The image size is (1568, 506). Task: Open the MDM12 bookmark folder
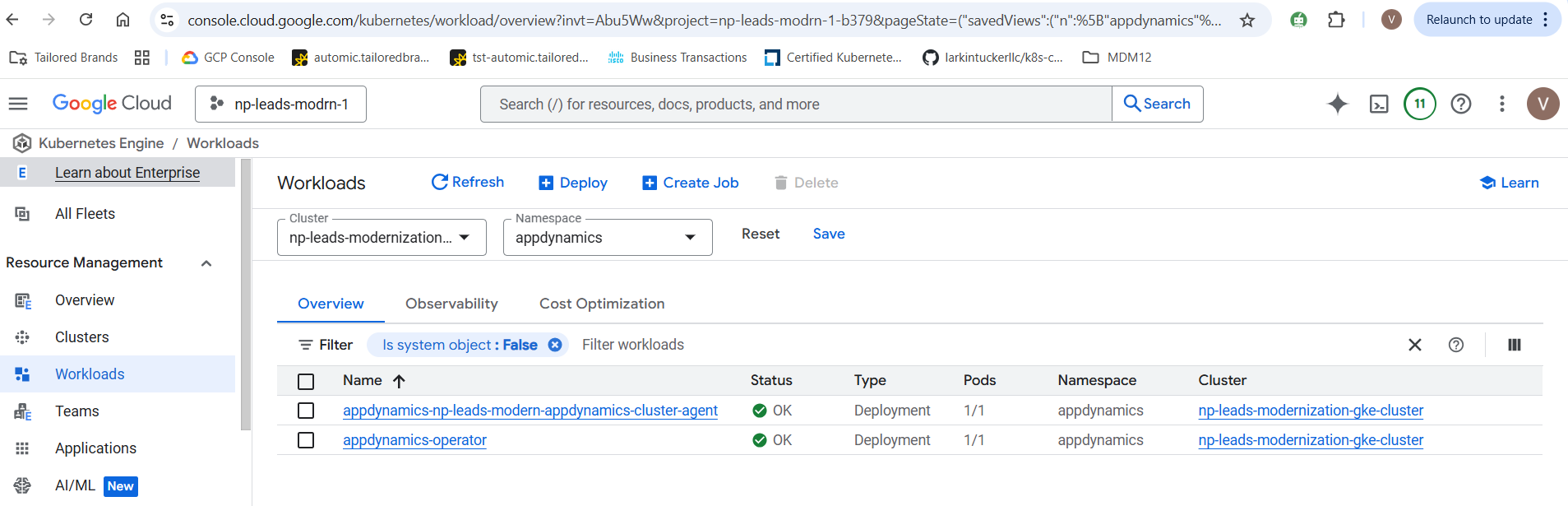(x=1117, y=58)
